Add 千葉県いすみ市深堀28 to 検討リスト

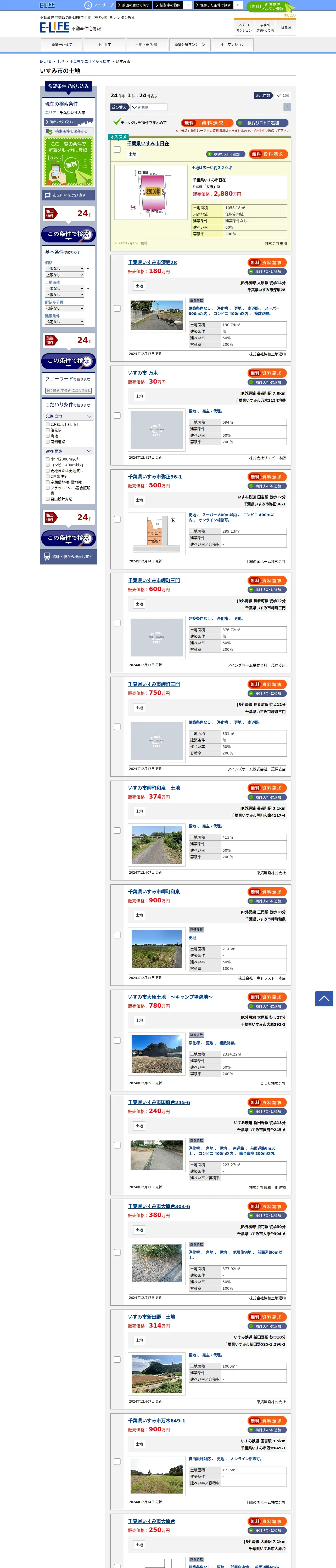pyautogui.click(x=268, y=272)
